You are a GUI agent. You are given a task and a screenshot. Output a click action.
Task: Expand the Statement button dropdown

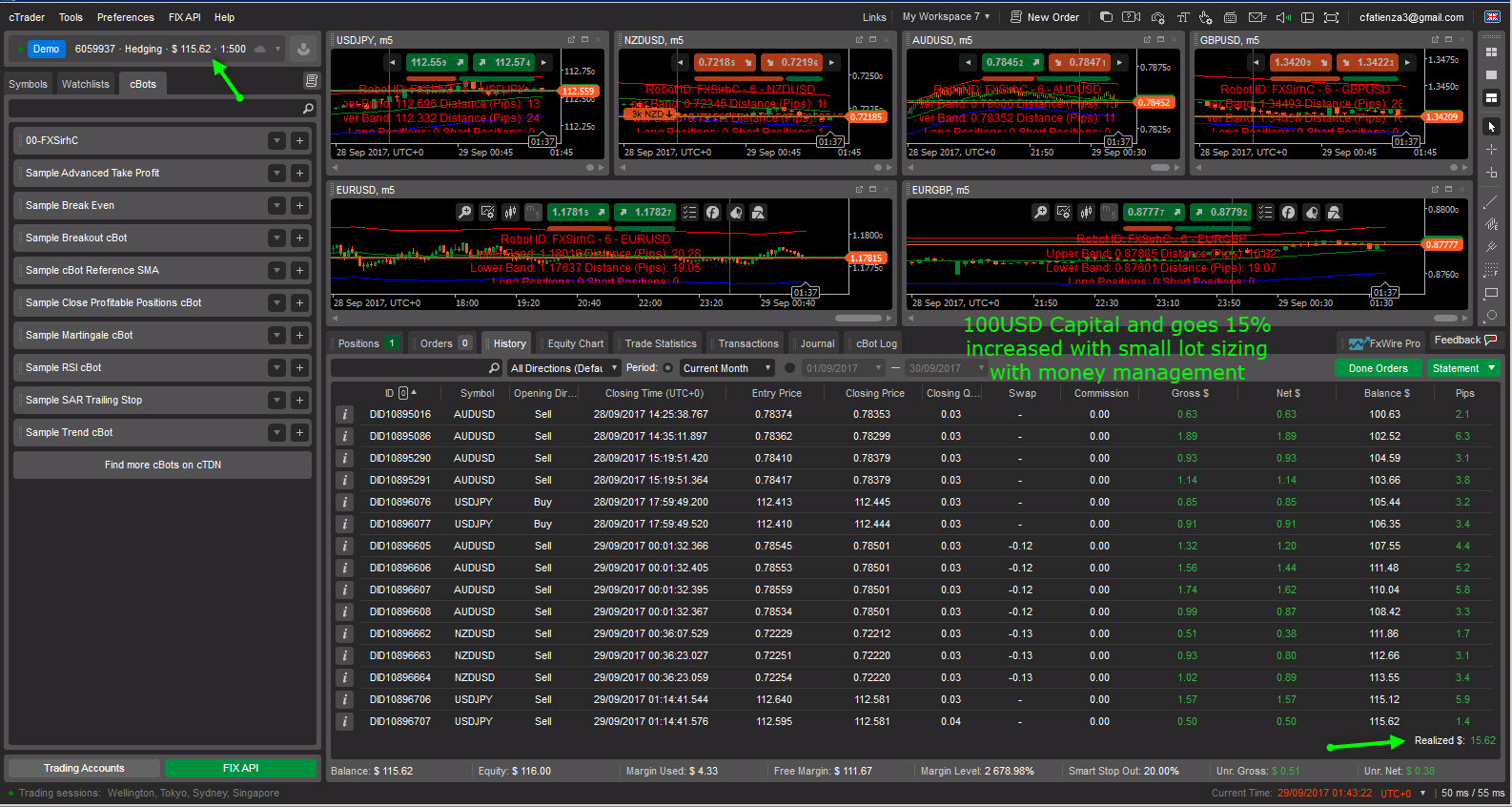(1491, 368)
